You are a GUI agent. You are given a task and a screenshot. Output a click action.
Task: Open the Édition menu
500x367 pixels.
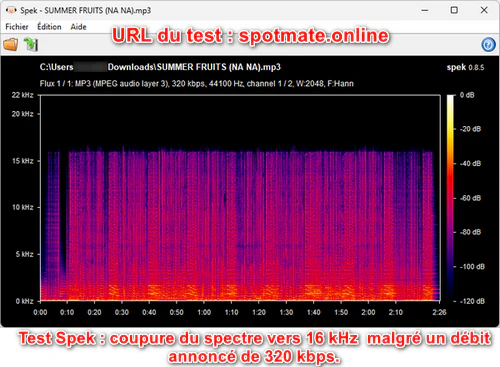[49, 27]
